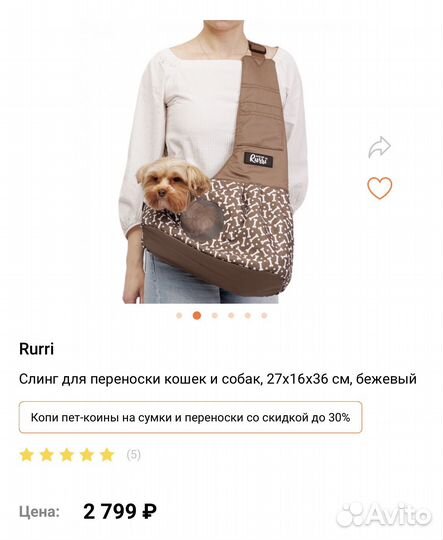Jump to the third photo dot
Viewport: 443px width, 540px height.
tap(215, 315)
